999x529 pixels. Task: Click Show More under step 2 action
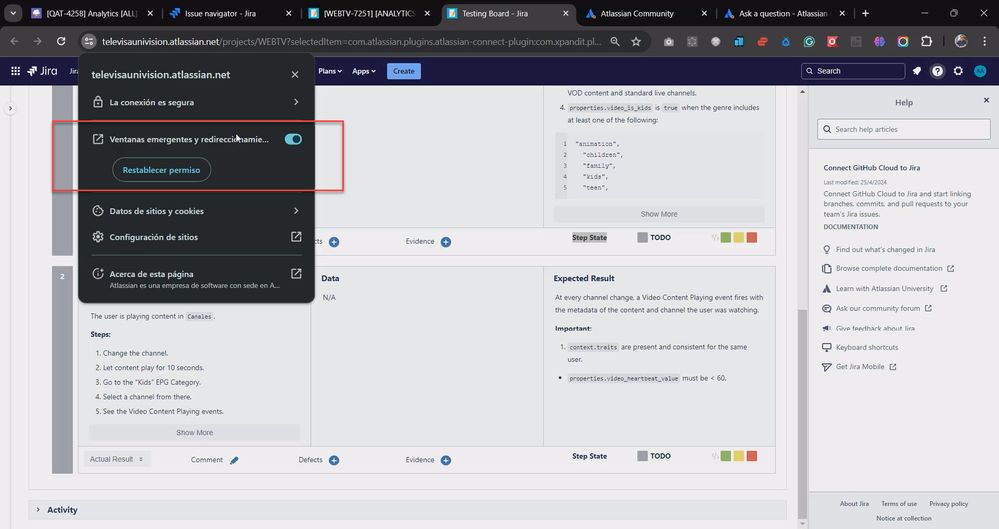[194, 433]
